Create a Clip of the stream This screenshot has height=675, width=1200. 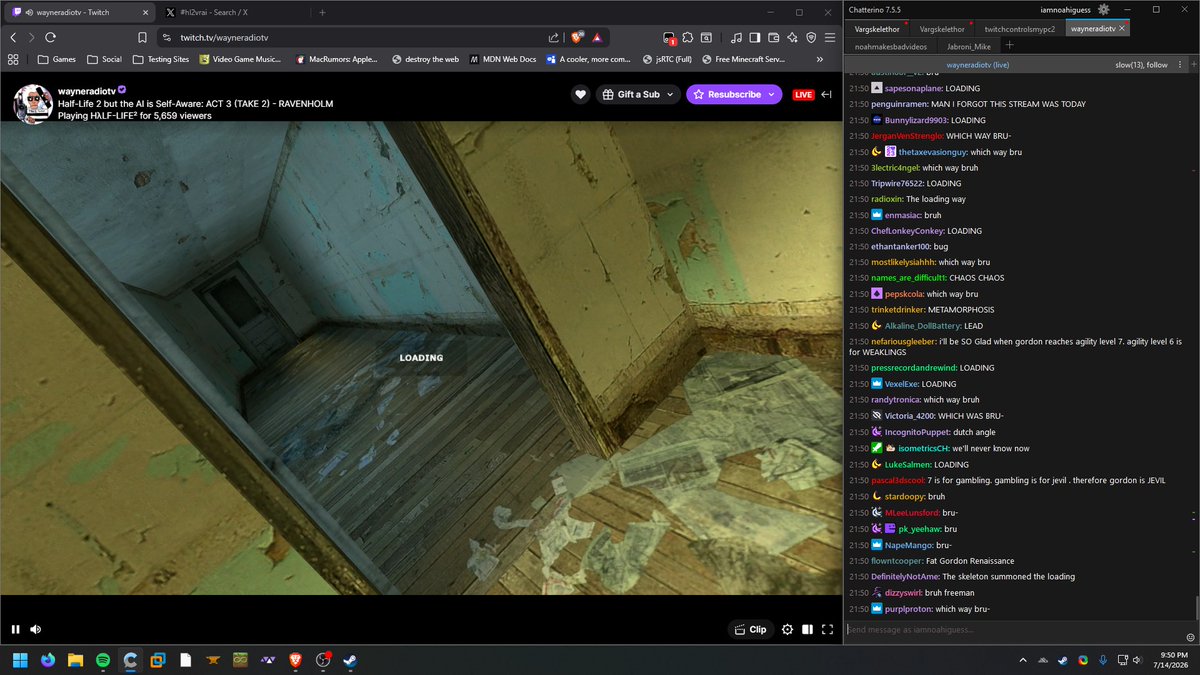750,629
